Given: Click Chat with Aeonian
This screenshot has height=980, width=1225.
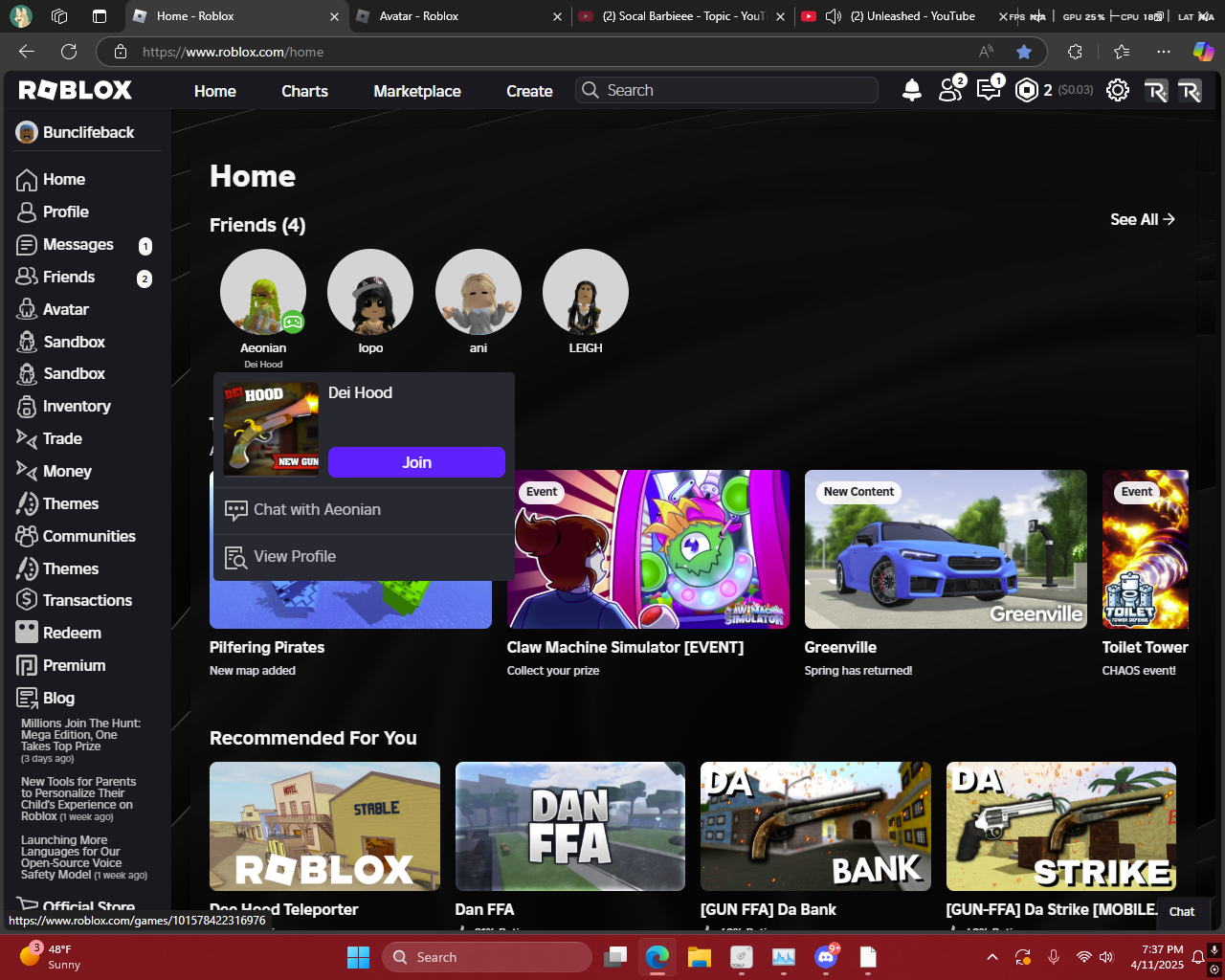Looking at the screenshot, I should (364, 510).
